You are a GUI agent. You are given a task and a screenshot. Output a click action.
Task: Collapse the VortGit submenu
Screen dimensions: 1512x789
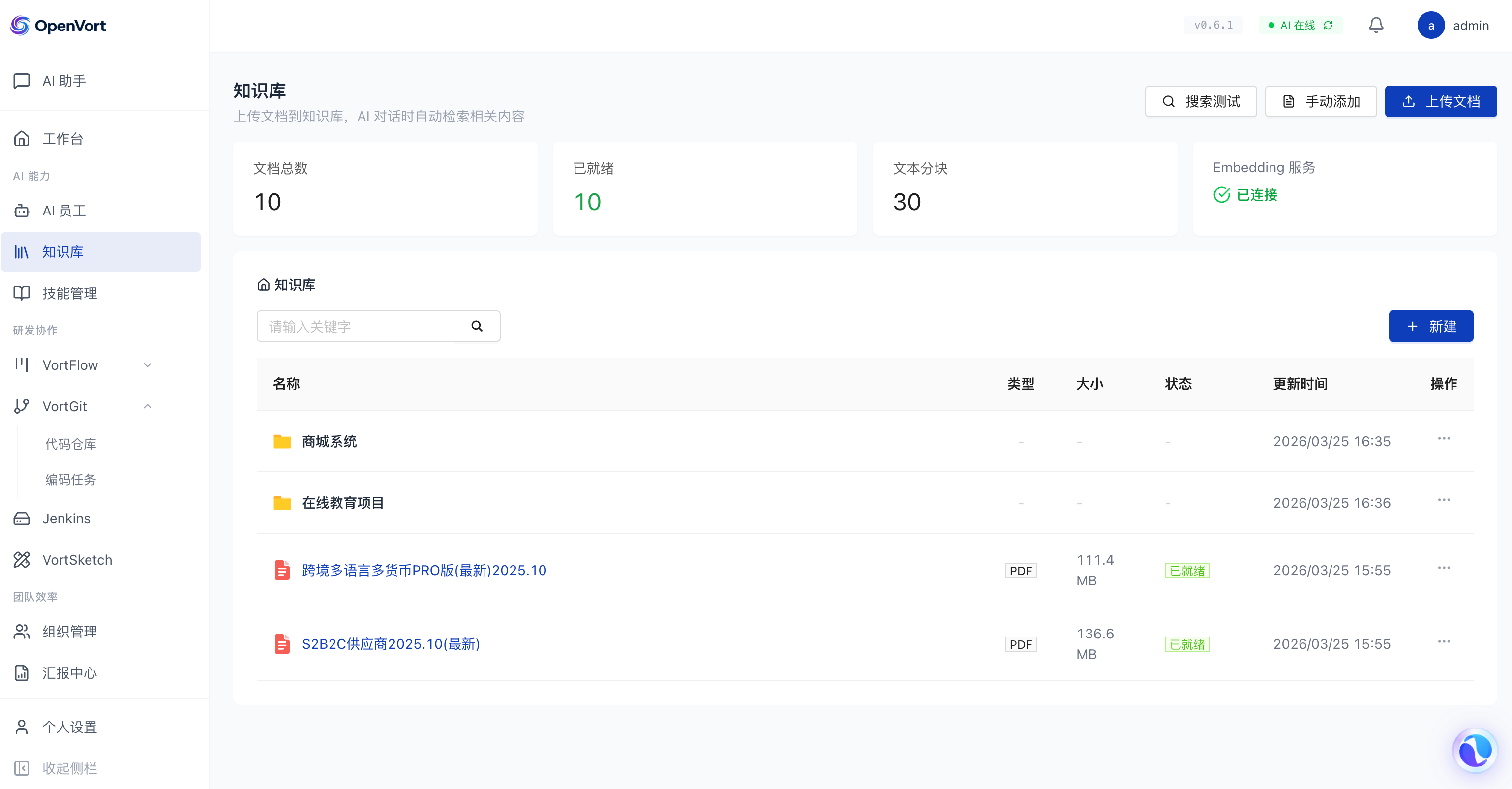pos(148,406)
